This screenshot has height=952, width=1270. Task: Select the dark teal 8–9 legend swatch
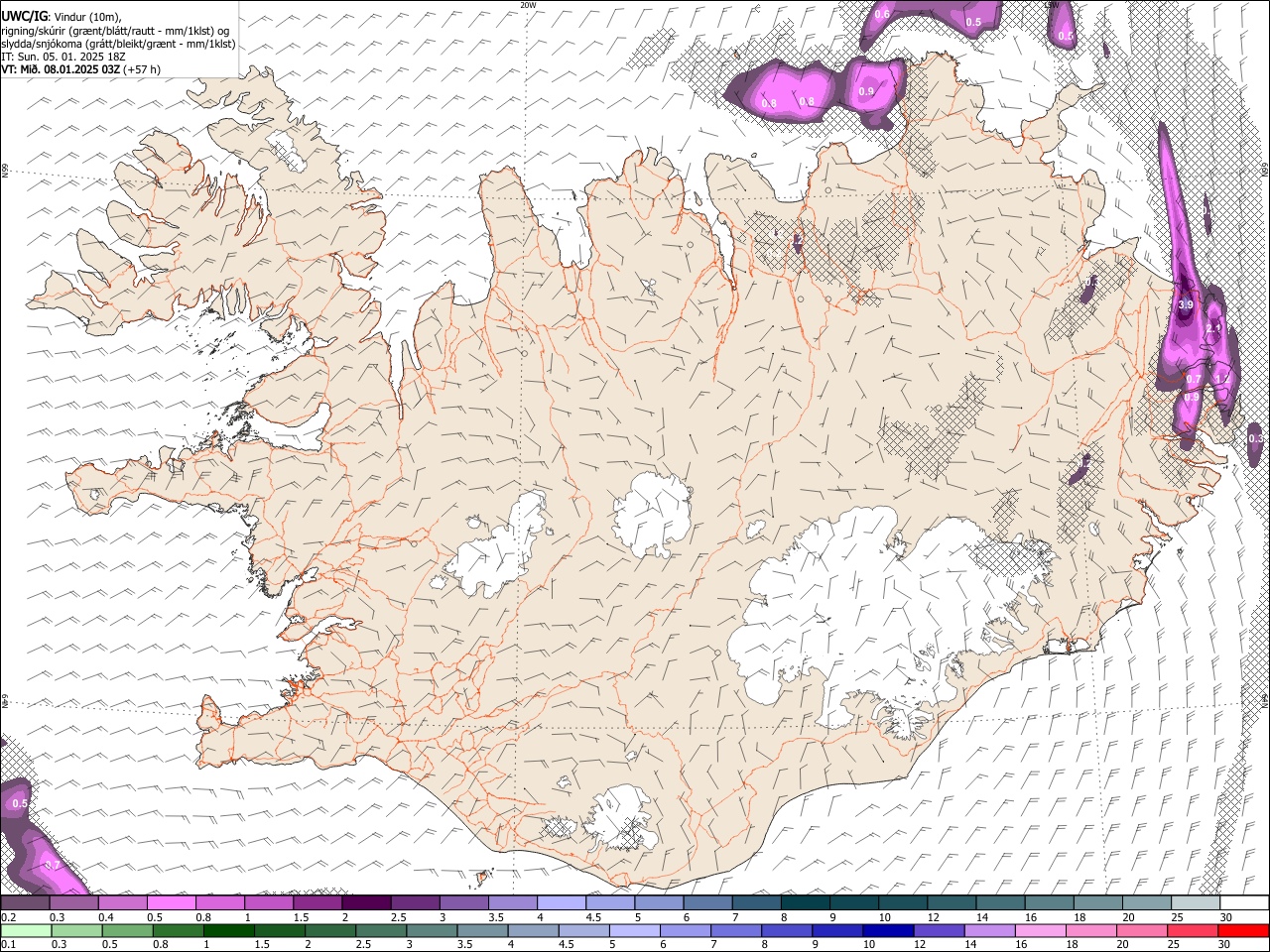(x=806, y=902)
